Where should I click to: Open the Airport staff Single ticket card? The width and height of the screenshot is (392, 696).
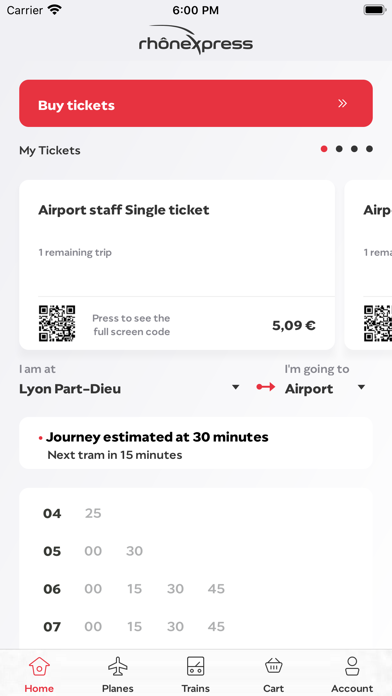[177, 265]
